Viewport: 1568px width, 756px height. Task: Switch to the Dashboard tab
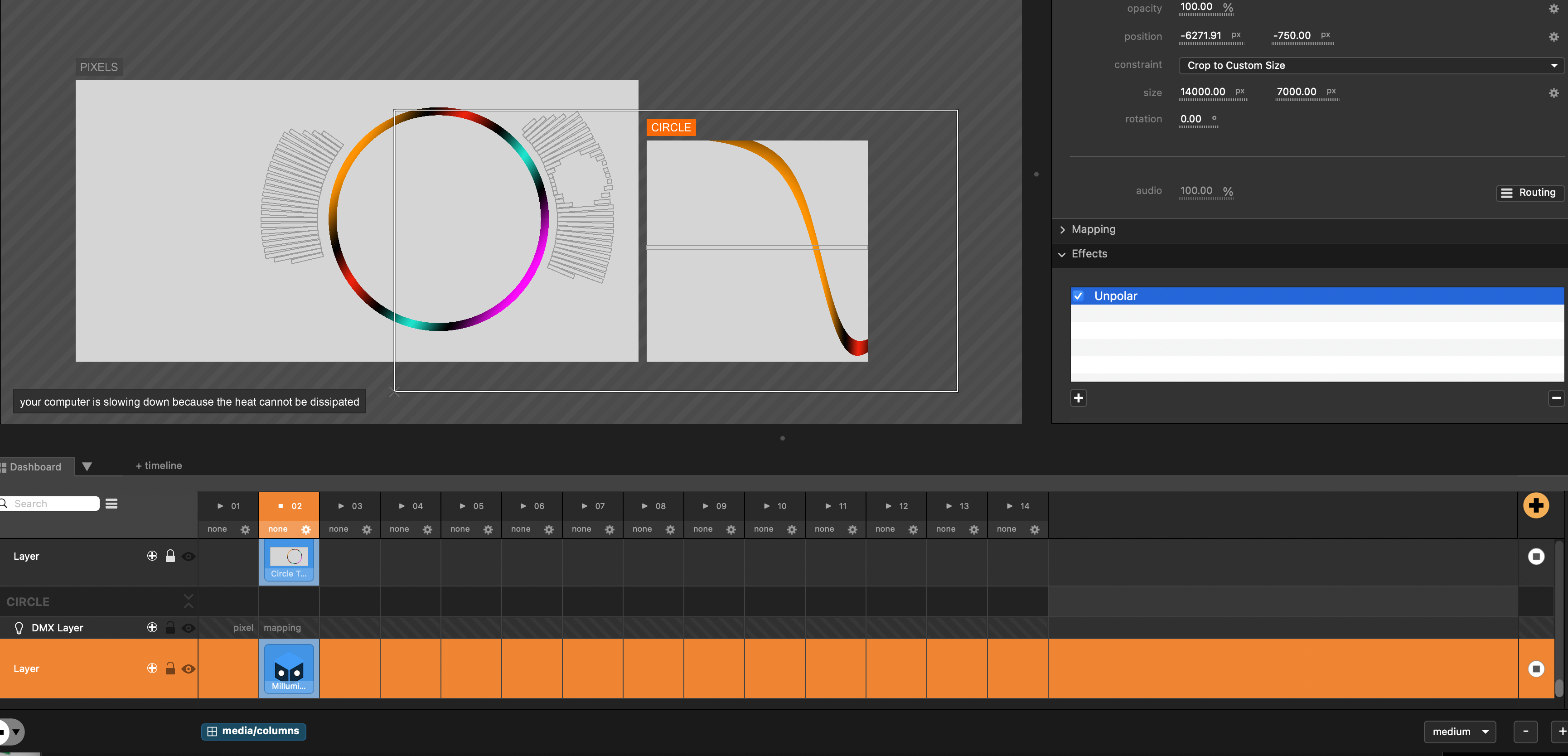click(x=35, y=467)
